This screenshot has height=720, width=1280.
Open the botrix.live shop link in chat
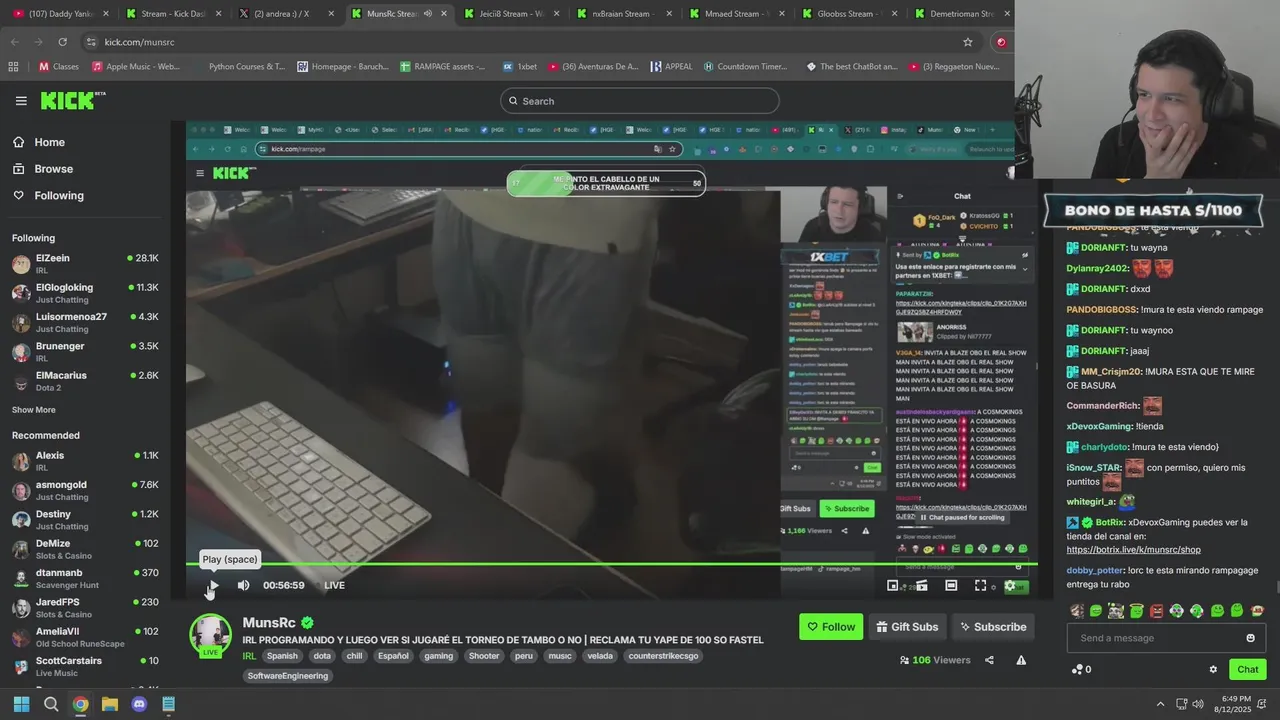point(1133,549)
